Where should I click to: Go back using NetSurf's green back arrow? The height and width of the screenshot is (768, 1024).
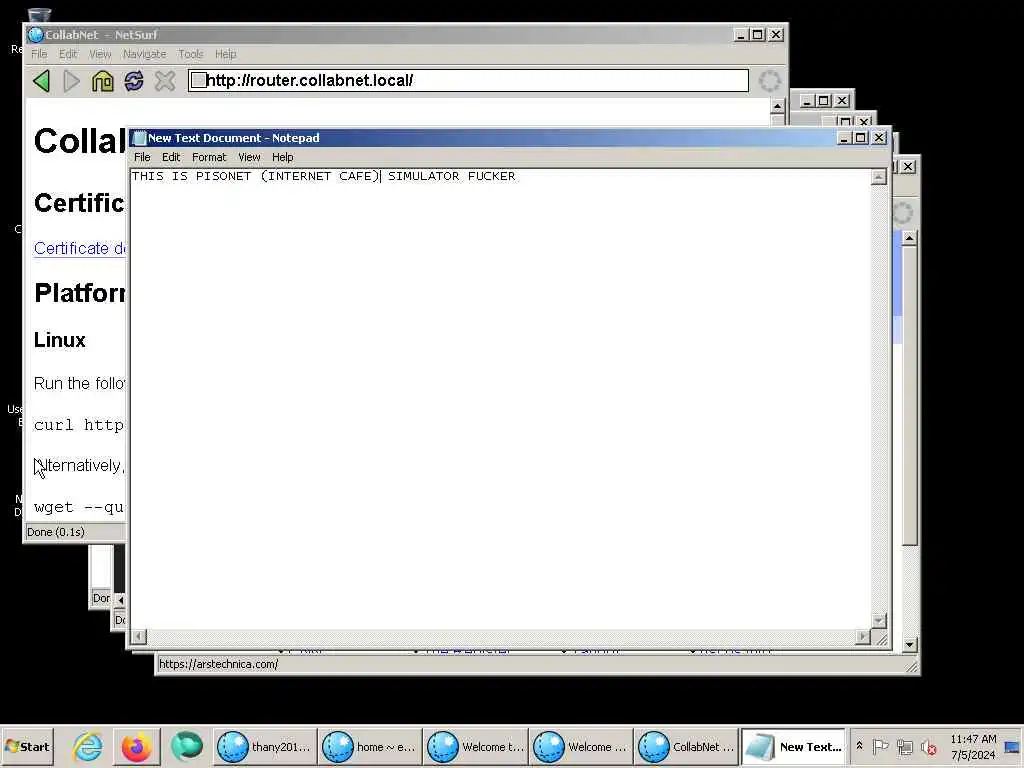[41, 81]
